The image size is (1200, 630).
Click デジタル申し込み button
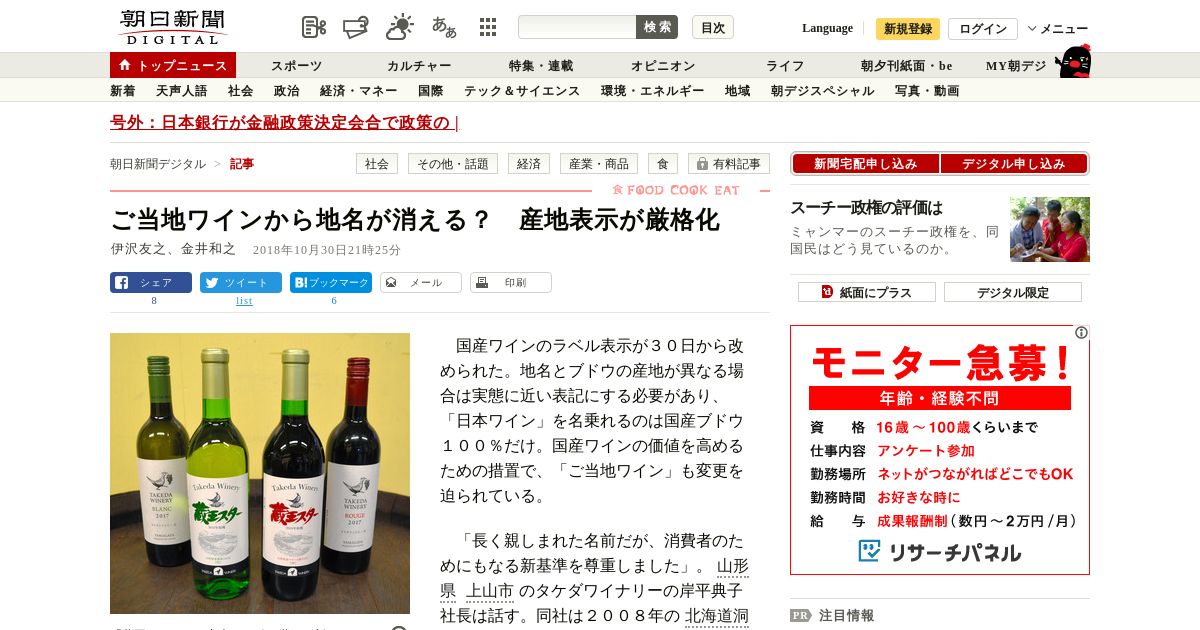pos(1014,164)
